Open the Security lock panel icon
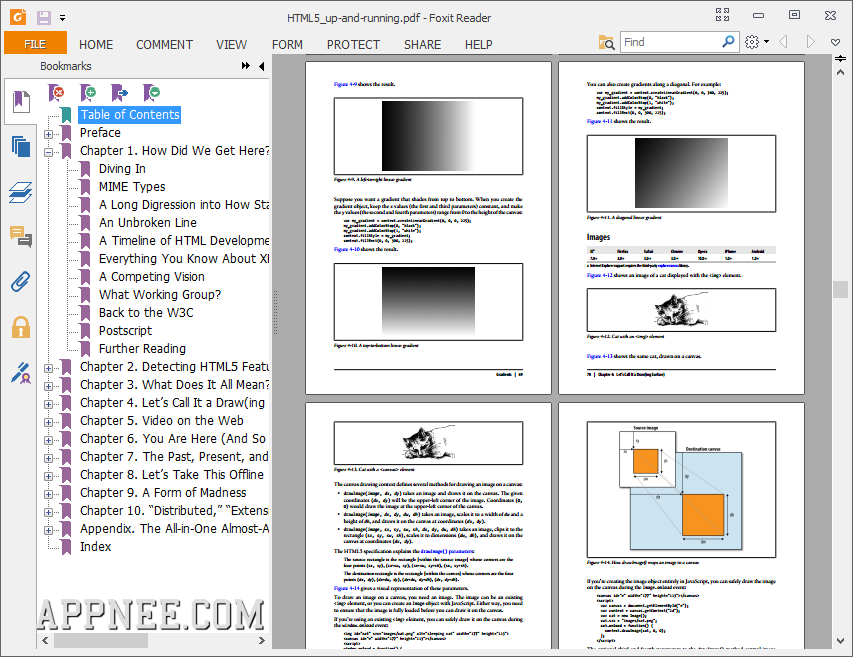Viewport: 853px width, 657px height. tap(21, 327)
